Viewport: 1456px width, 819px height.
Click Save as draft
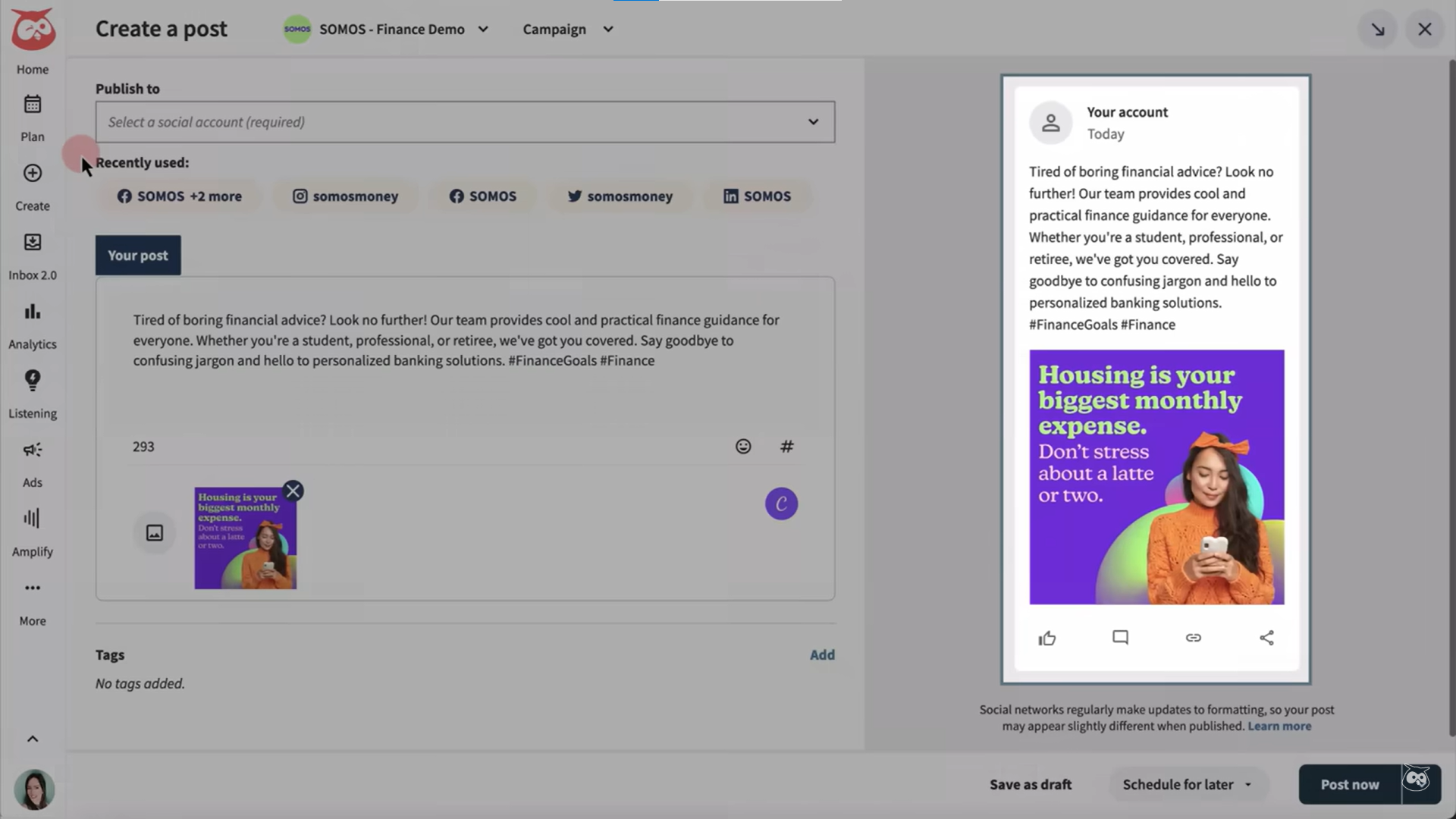pyautogui.click(x=1031, y=785)
